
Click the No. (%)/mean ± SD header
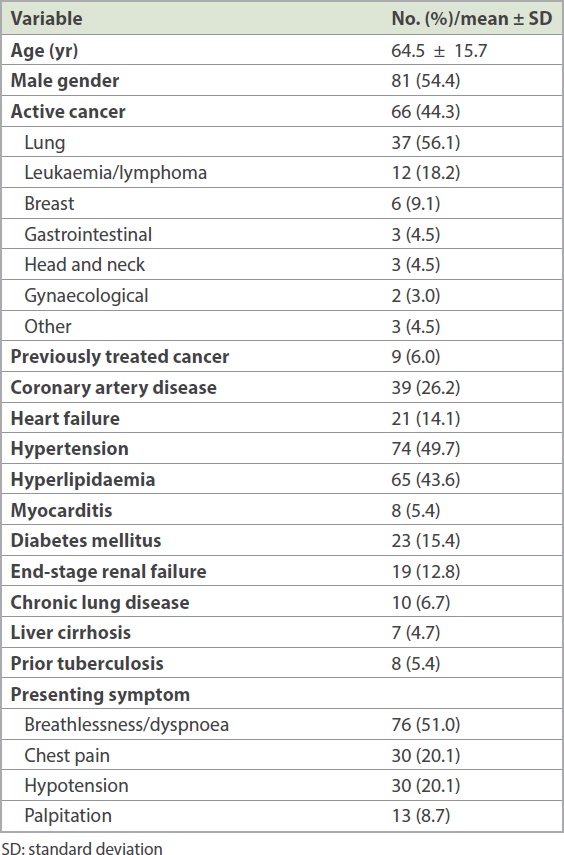click(472, 19)
